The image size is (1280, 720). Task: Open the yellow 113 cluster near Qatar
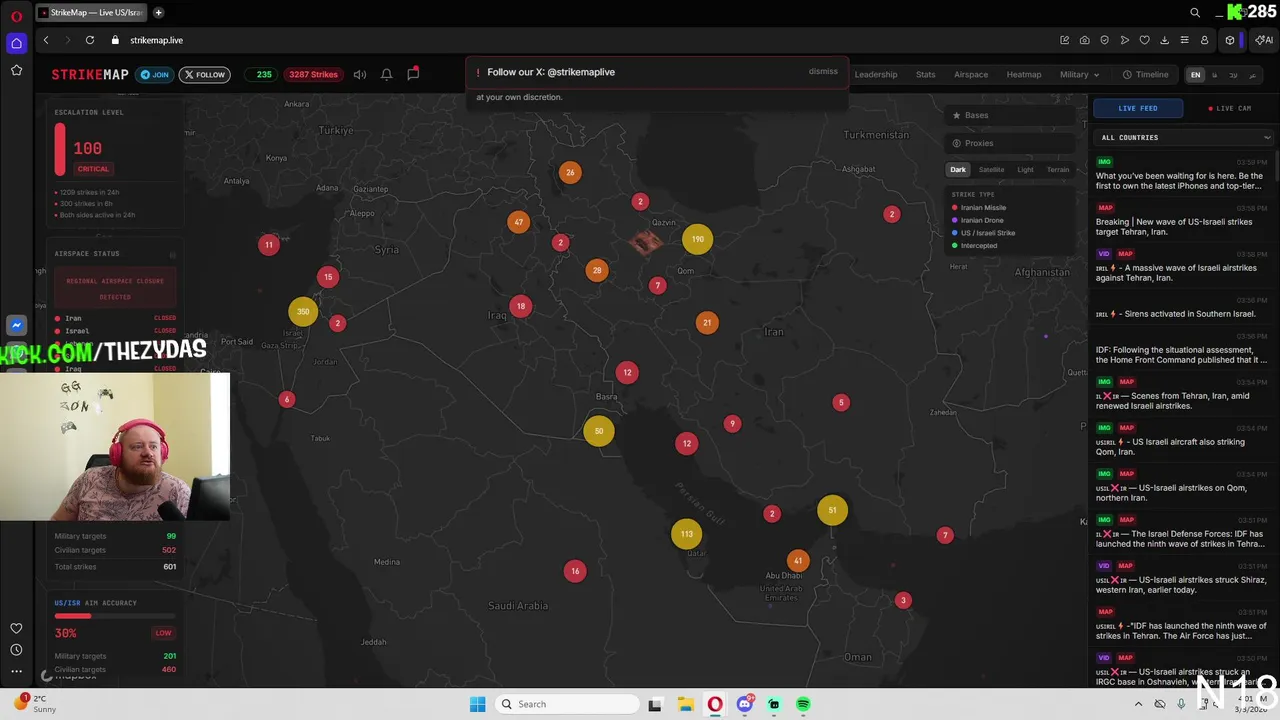pos(686,534)
